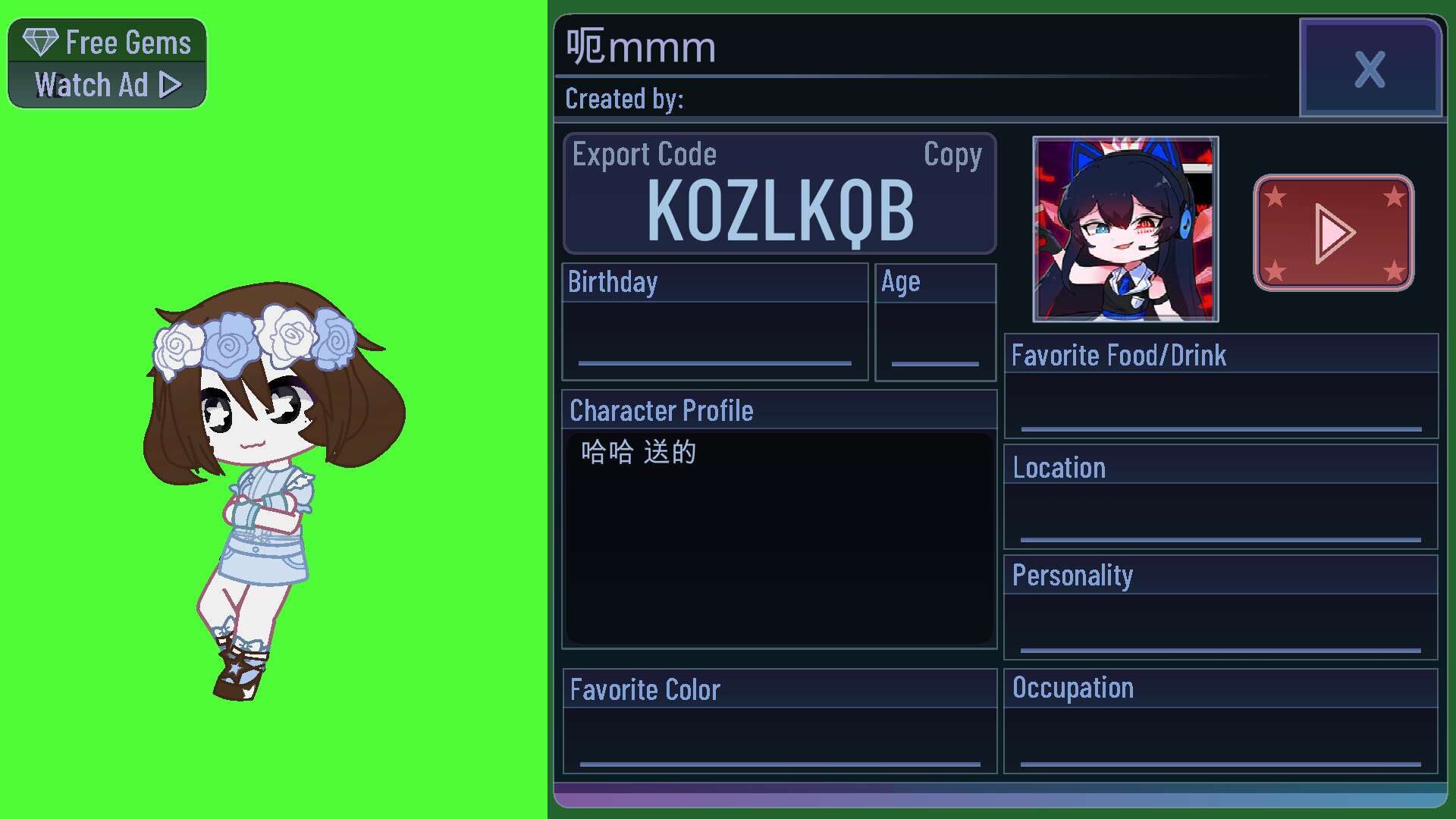Select the Personality input field
Viewport: 1456px width, 819px height.
coord(1221,626)
